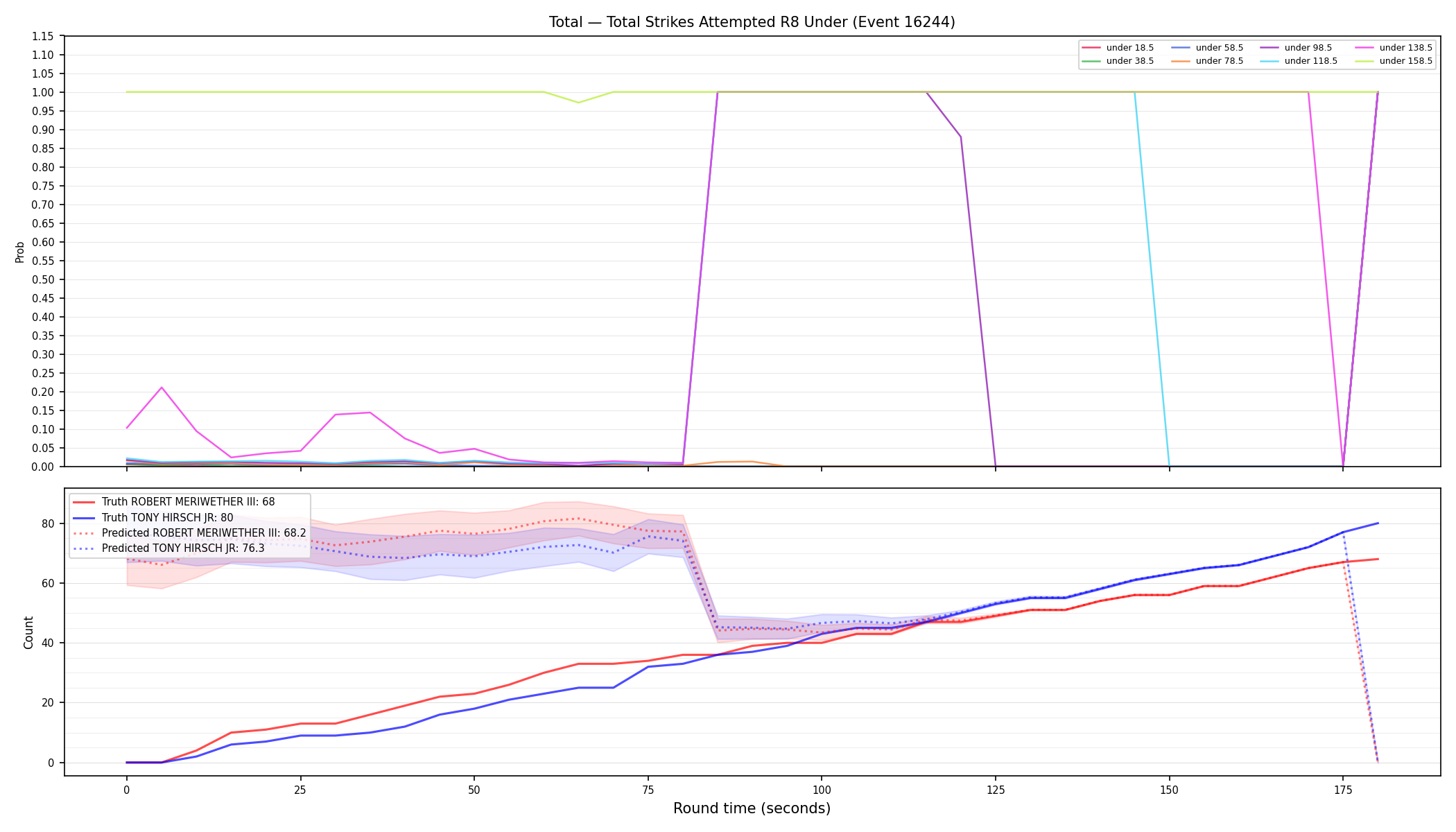Click the 175 tick on the round time axis
The image size is (1456, 832).
1343,789
